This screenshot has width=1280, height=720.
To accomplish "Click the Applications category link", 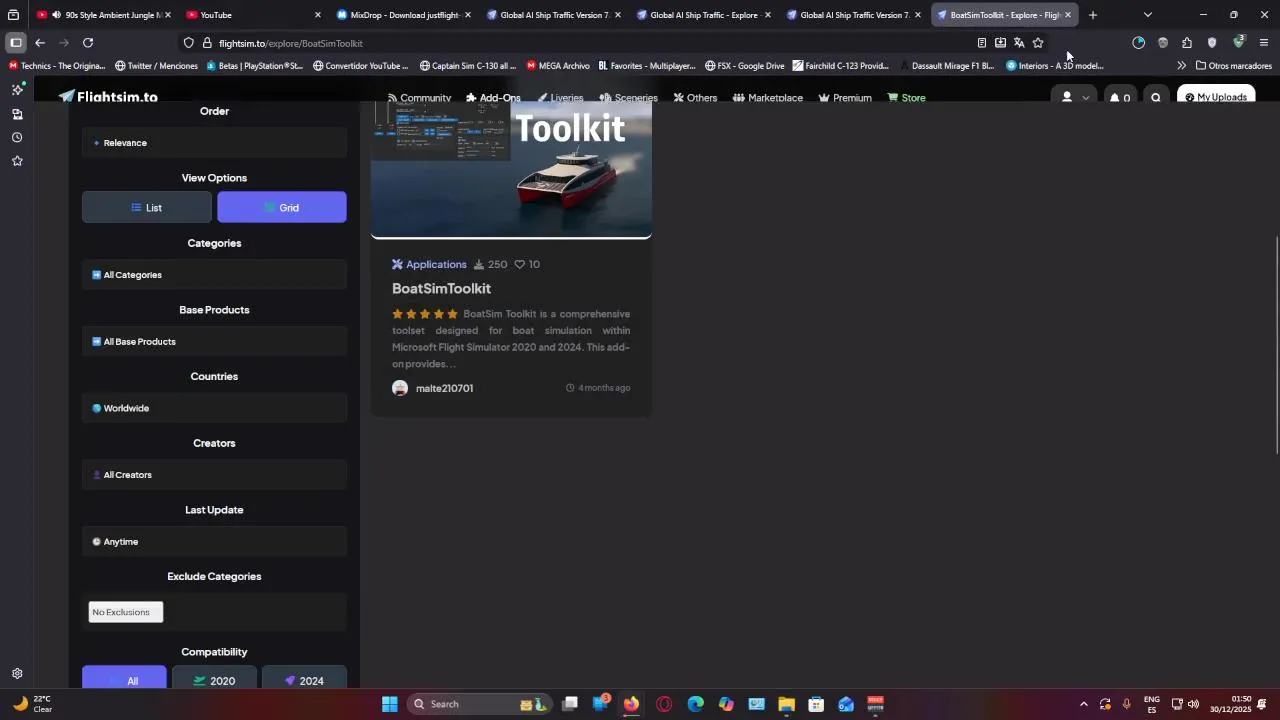I will pyautogui.click(x=429, y=264).
